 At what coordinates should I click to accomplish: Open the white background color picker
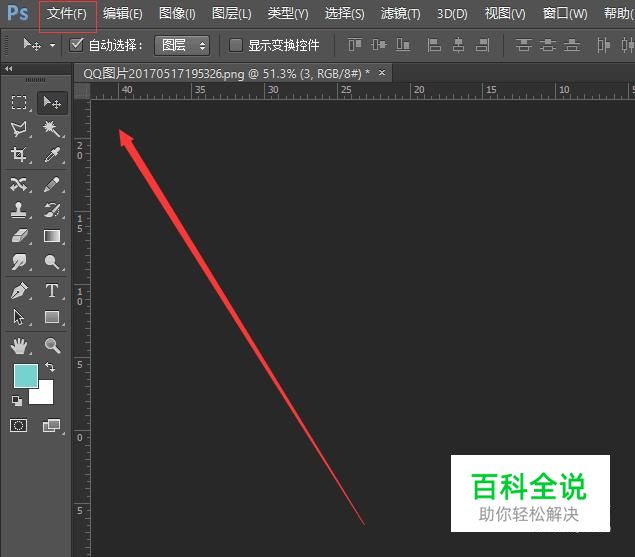[44, 395]
